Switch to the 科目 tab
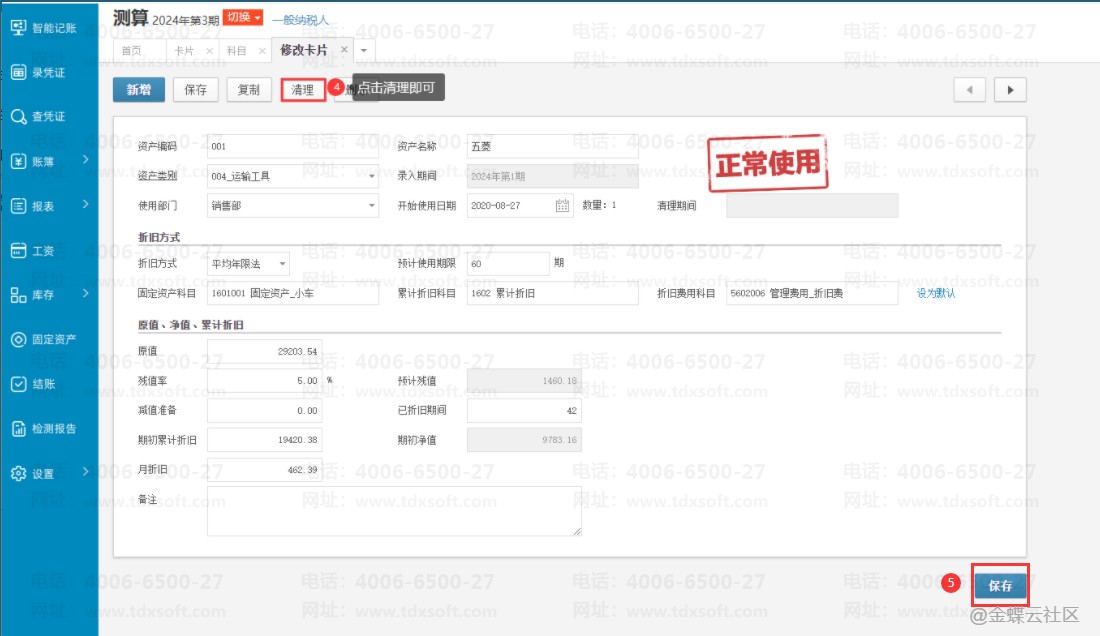Screen dimensions: 1100x636 (237, 50)
